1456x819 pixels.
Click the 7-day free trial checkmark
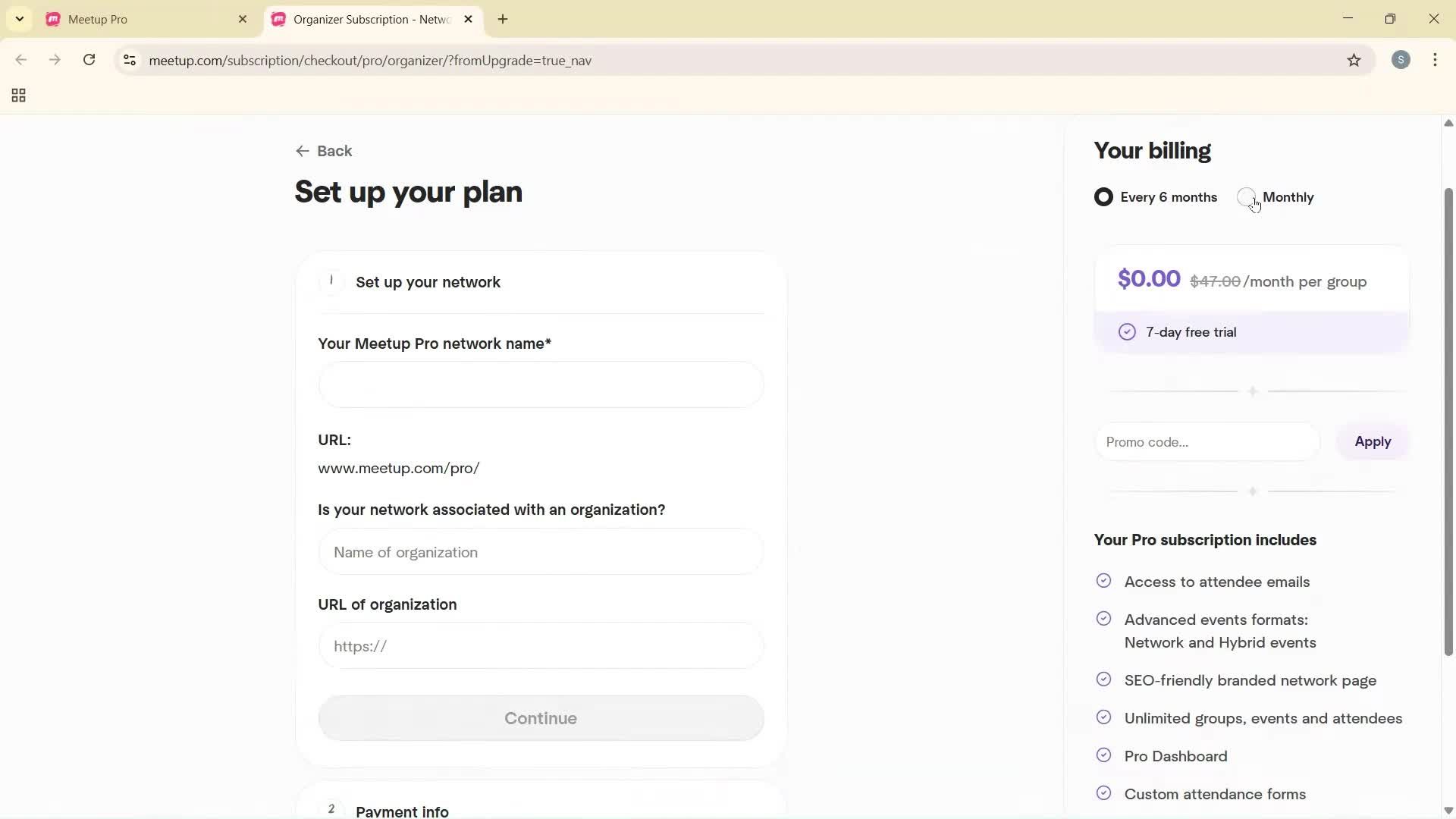[1128, 331]
